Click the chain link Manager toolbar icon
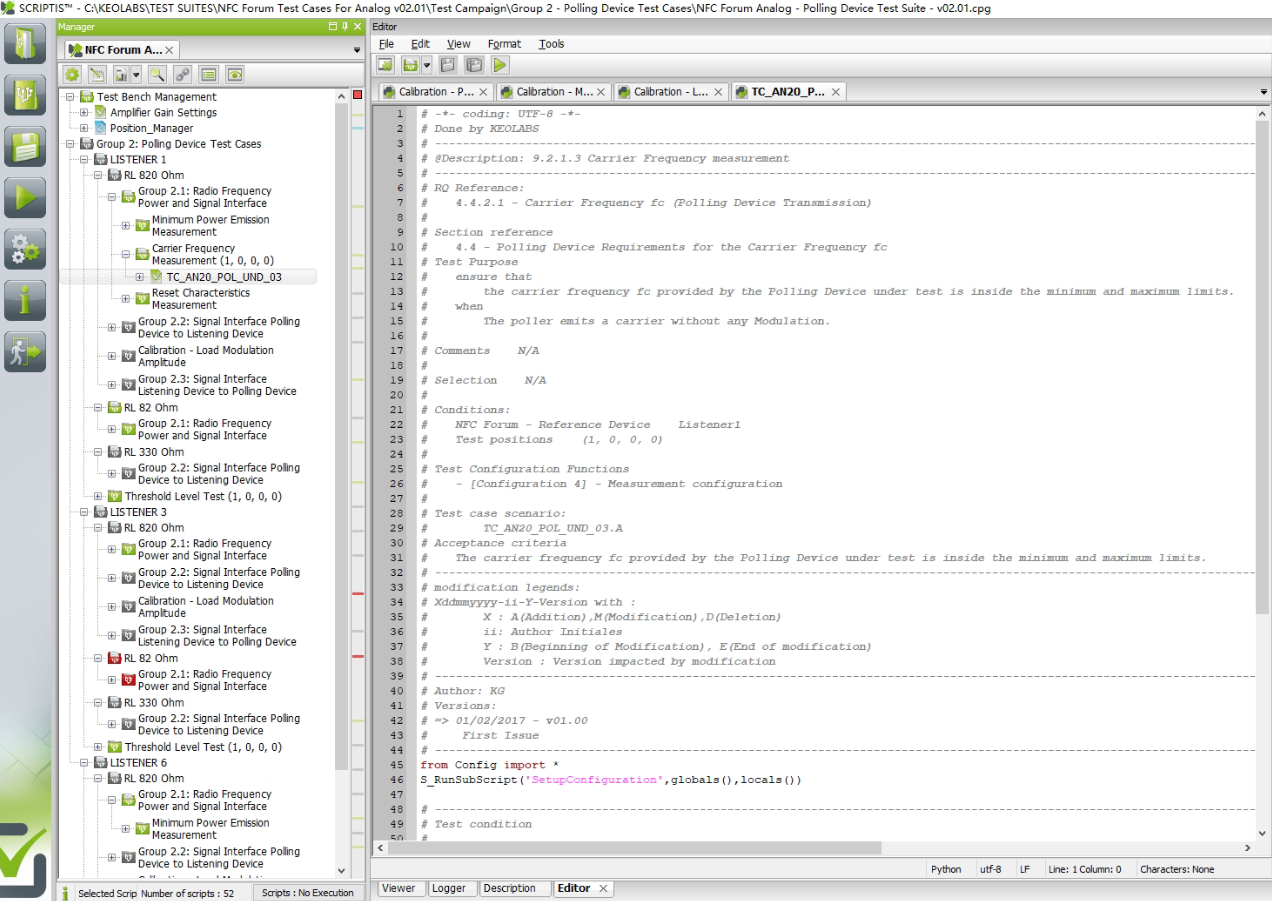The width and height of the screenshot is (1272, 901). (x=182, y=74)
